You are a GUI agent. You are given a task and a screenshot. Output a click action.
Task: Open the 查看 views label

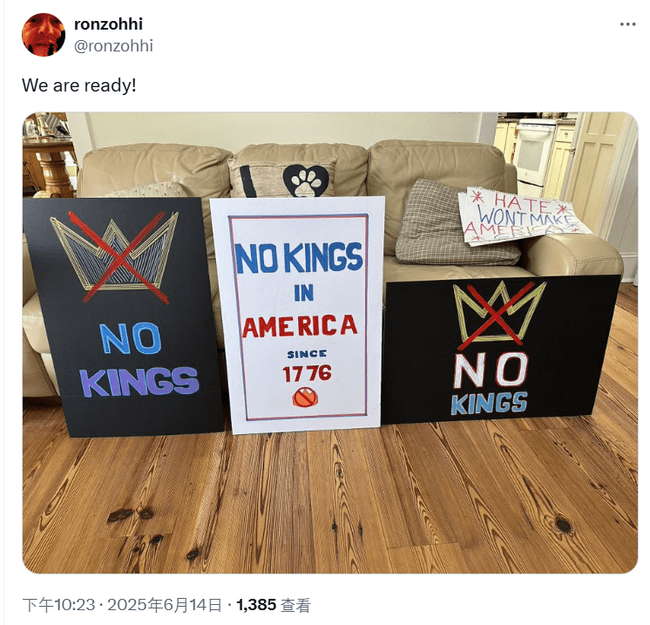(296, 605)
